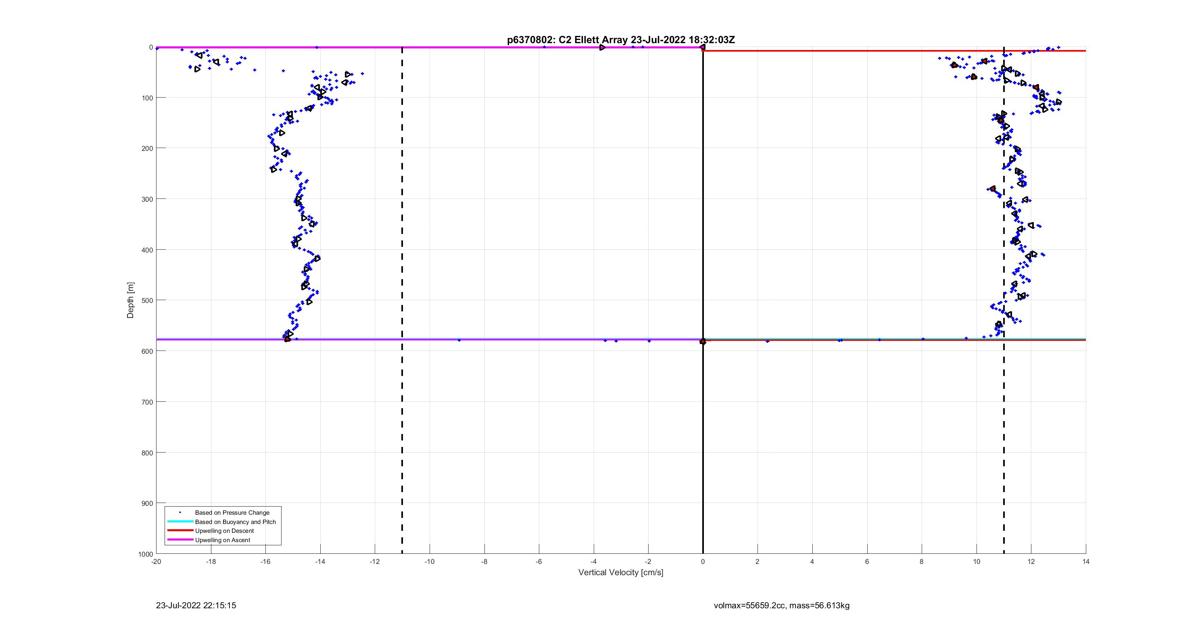Viewport: 1200px width, 622px height.
Task: Click depth-axis tick label '700'
Action: [146, 401]
